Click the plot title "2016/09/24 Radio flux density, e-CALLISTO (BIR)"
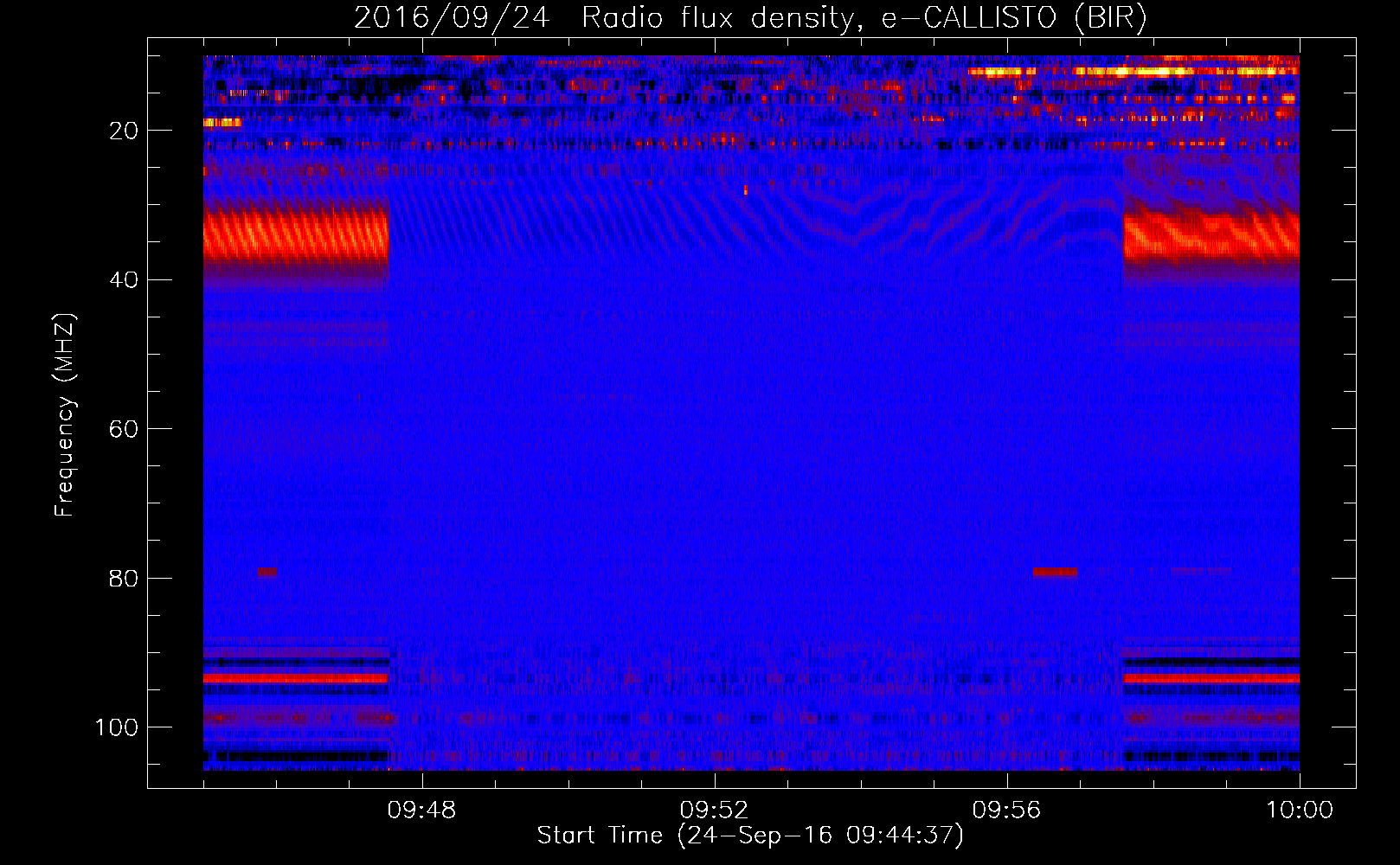The height and width of the screenshot is (865, 1400). (x=750, y=17)
